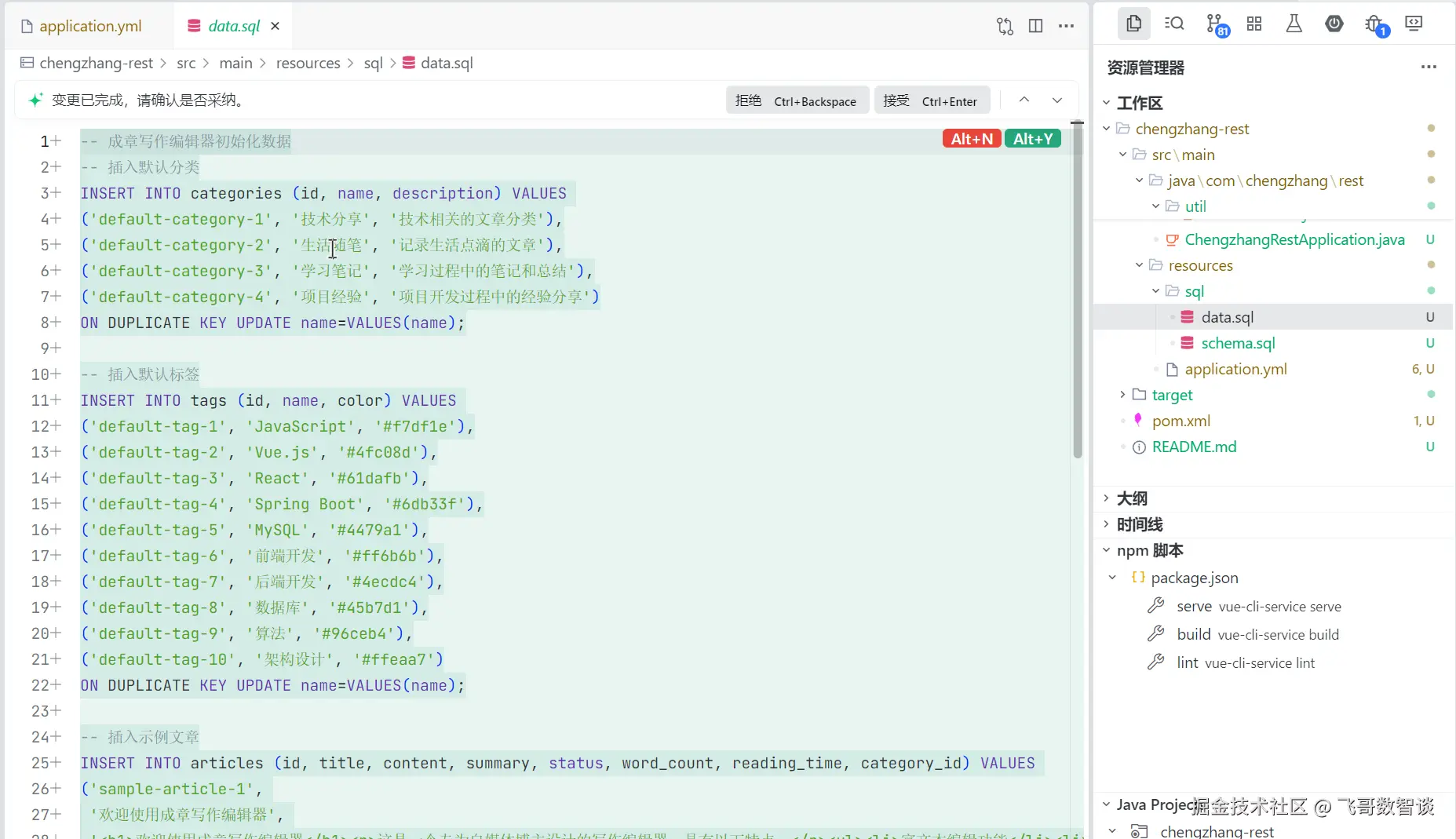
Task: Click the info icon beside README.md
Action: 1139,447
